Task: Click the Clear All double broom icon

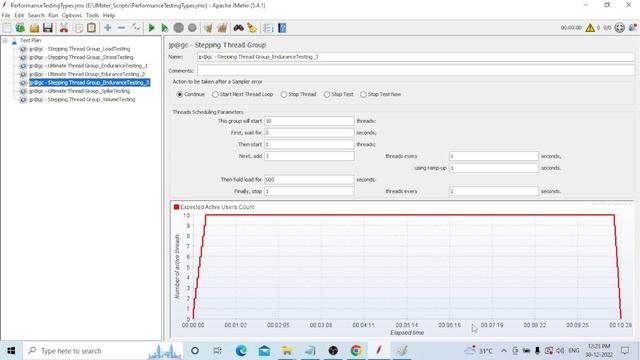Action: coord(222,28)
